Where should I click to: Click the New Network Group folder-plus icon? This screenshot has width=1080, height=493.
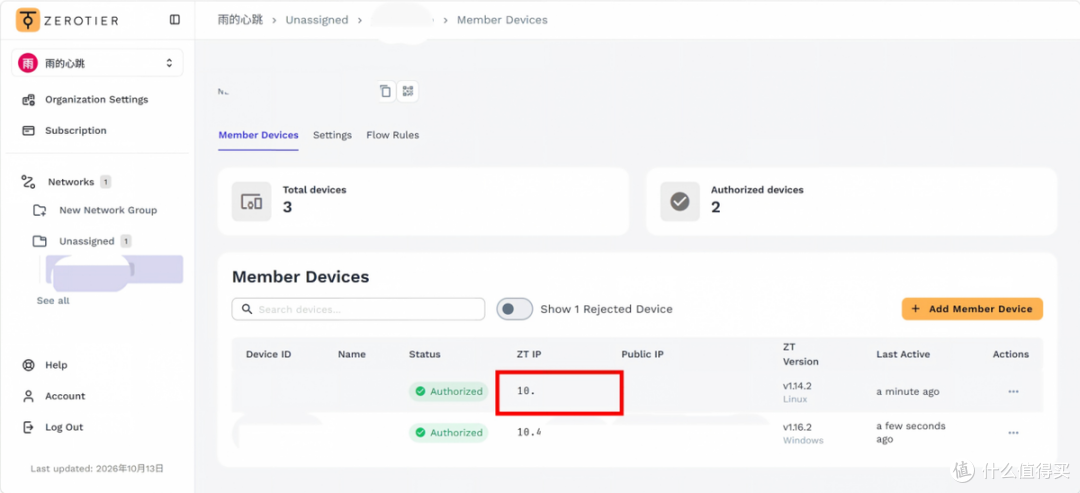tap(40, 210)
